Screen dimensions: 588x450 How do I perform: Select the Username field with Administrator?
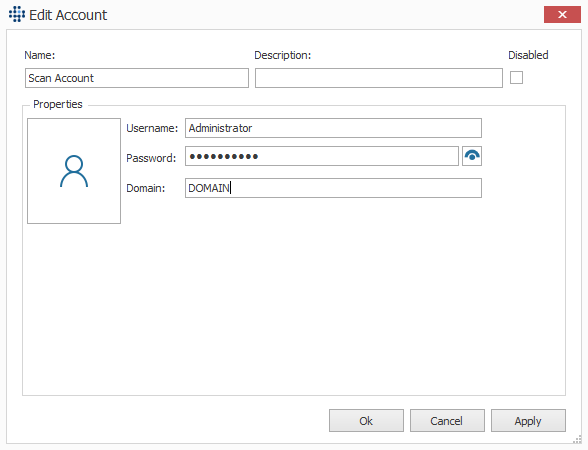[x=333, y=128]
